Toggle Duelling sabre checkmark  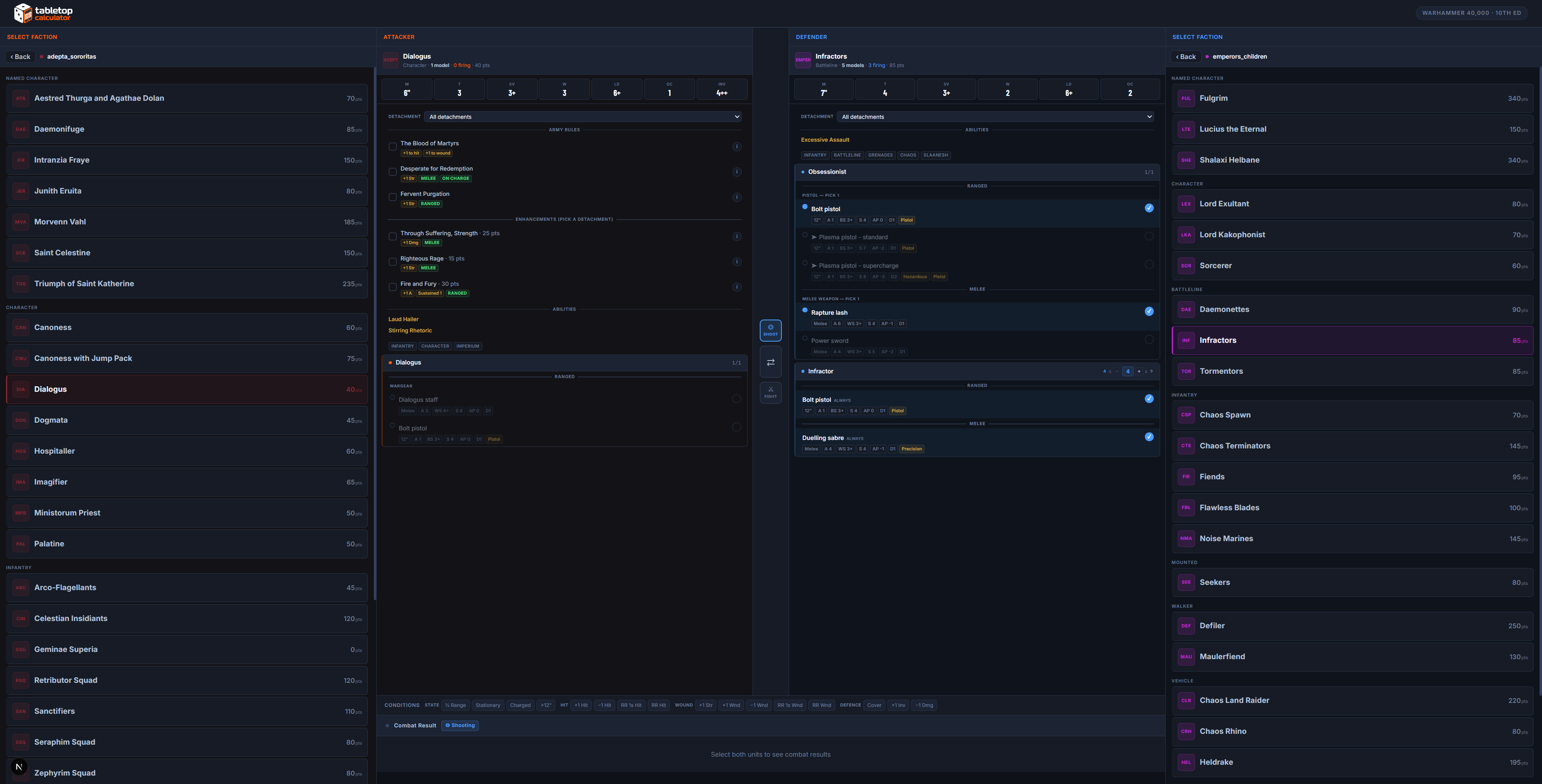tap(1149, 437)
